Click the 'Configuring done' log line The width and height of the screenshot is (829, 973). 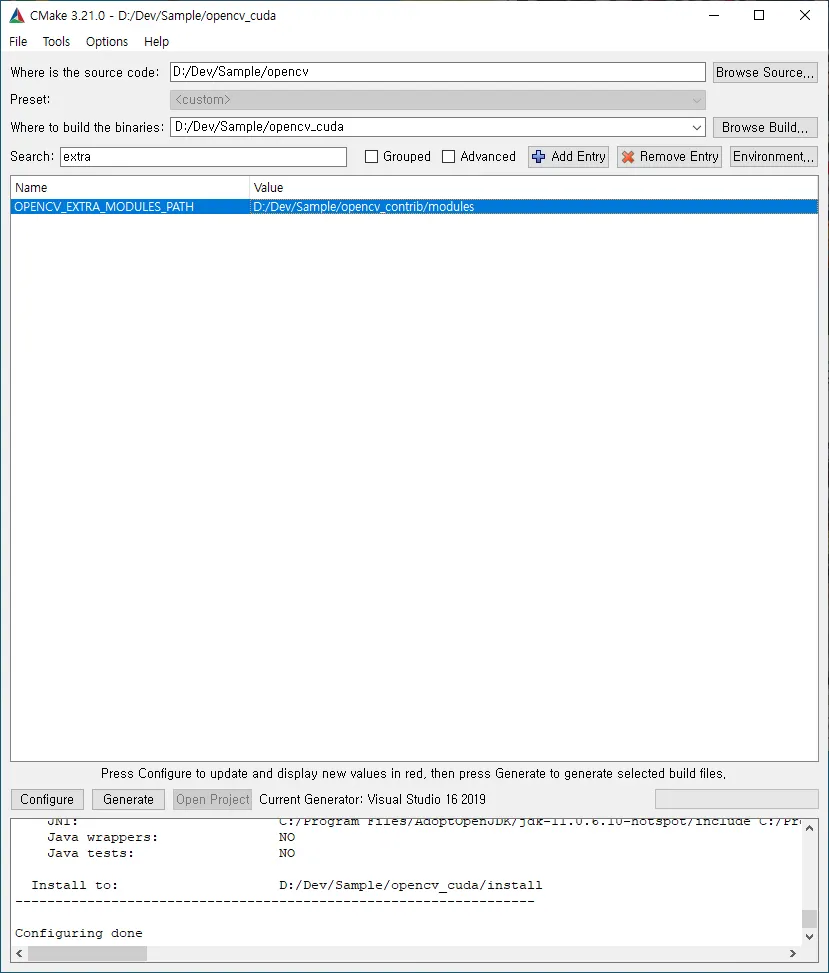[79, 933]
